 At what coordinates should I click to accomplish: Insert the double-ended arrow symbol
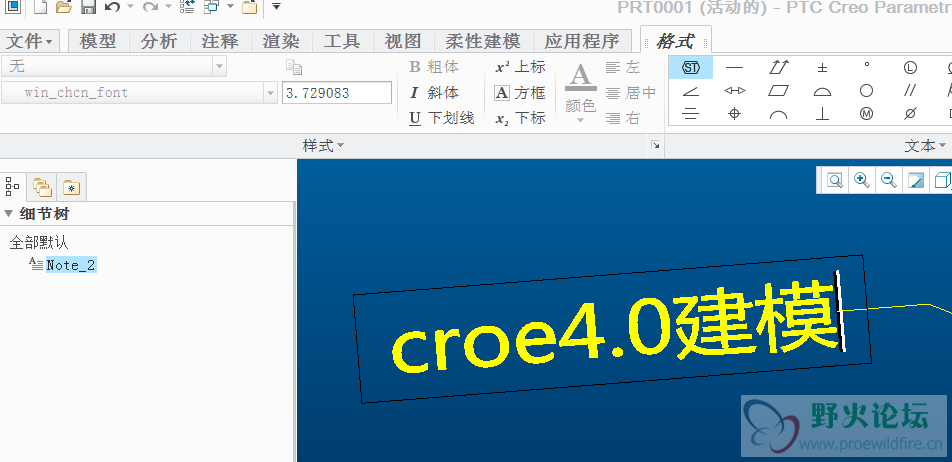pyautogui.click(x=735, y=91)
